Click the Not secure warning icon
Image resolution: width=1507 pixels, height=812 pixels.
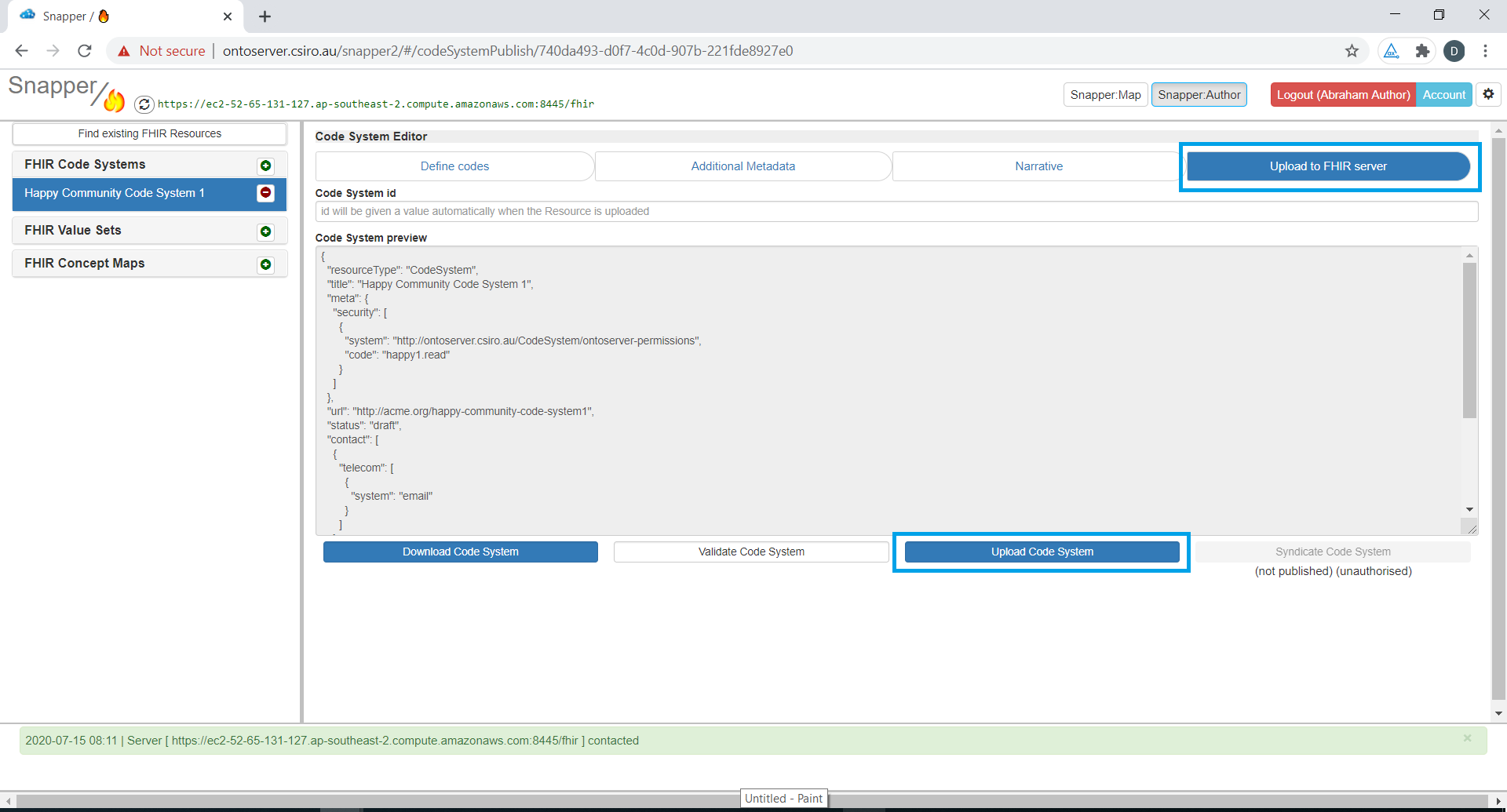[x=124, y=51]
